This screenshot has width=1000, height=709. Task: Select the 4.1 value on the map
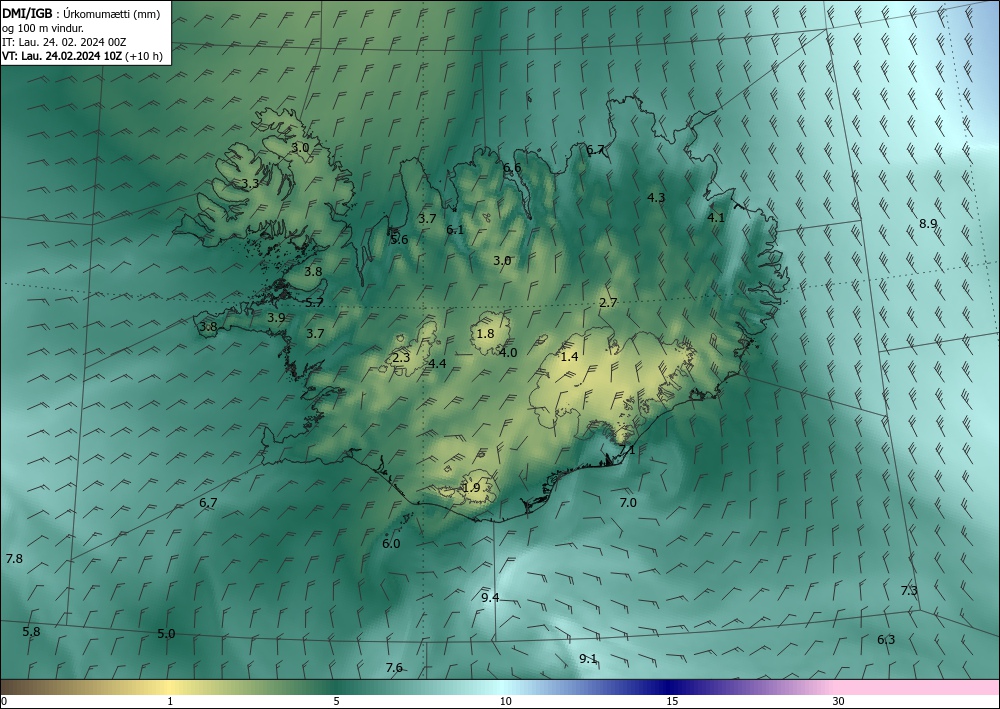(716, 217)
